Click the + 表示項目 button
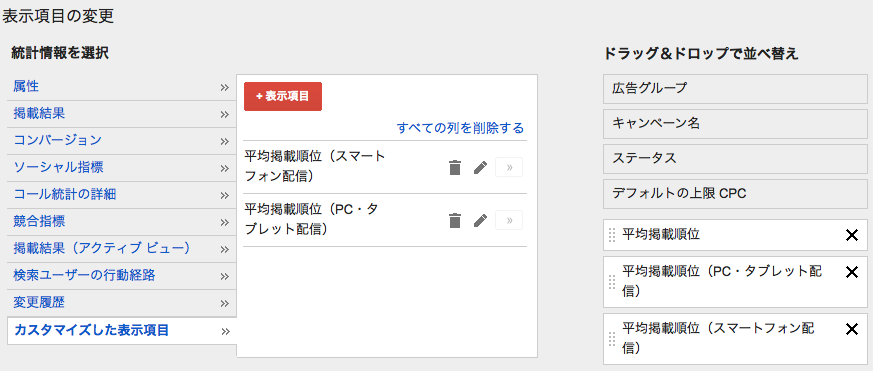Image resolution: width=873 pixels, height=371 pixels. [x=283, y=96]
